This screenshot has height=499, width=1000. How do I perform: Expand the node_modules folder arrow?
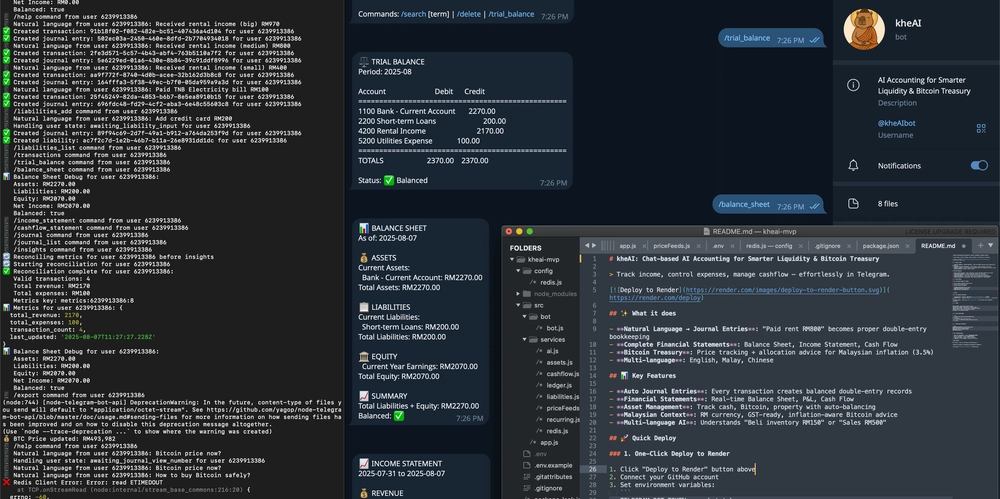[518, 294]
